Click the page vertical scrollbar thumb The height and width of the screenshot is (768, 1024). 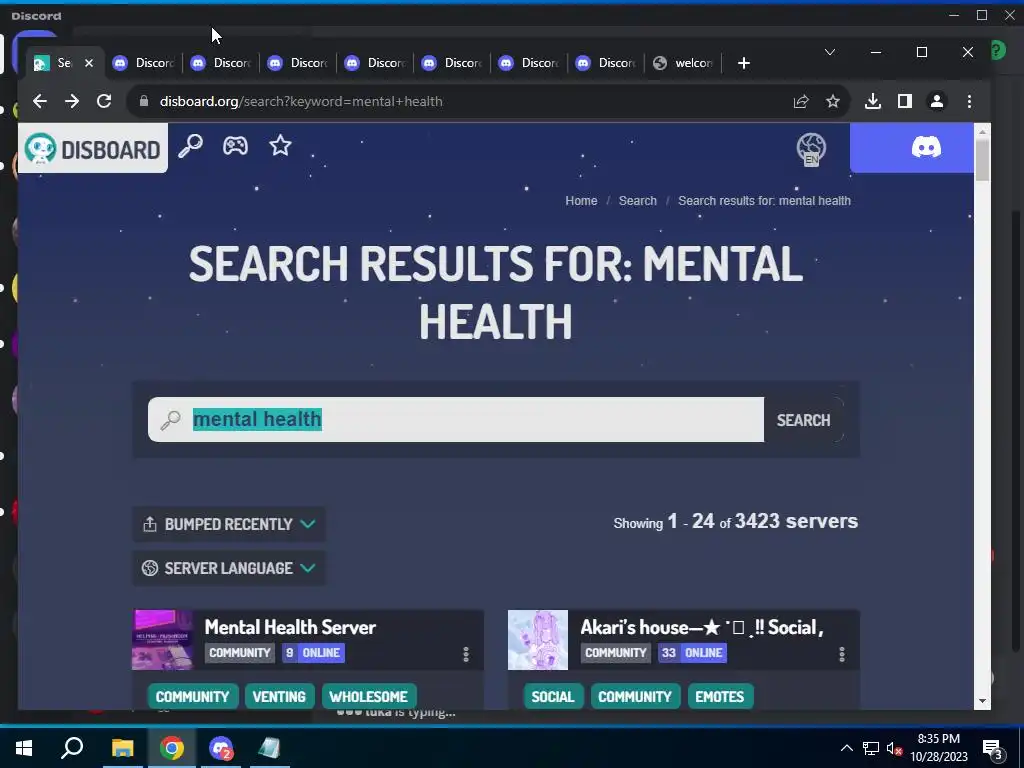click(x=982, y=160)
